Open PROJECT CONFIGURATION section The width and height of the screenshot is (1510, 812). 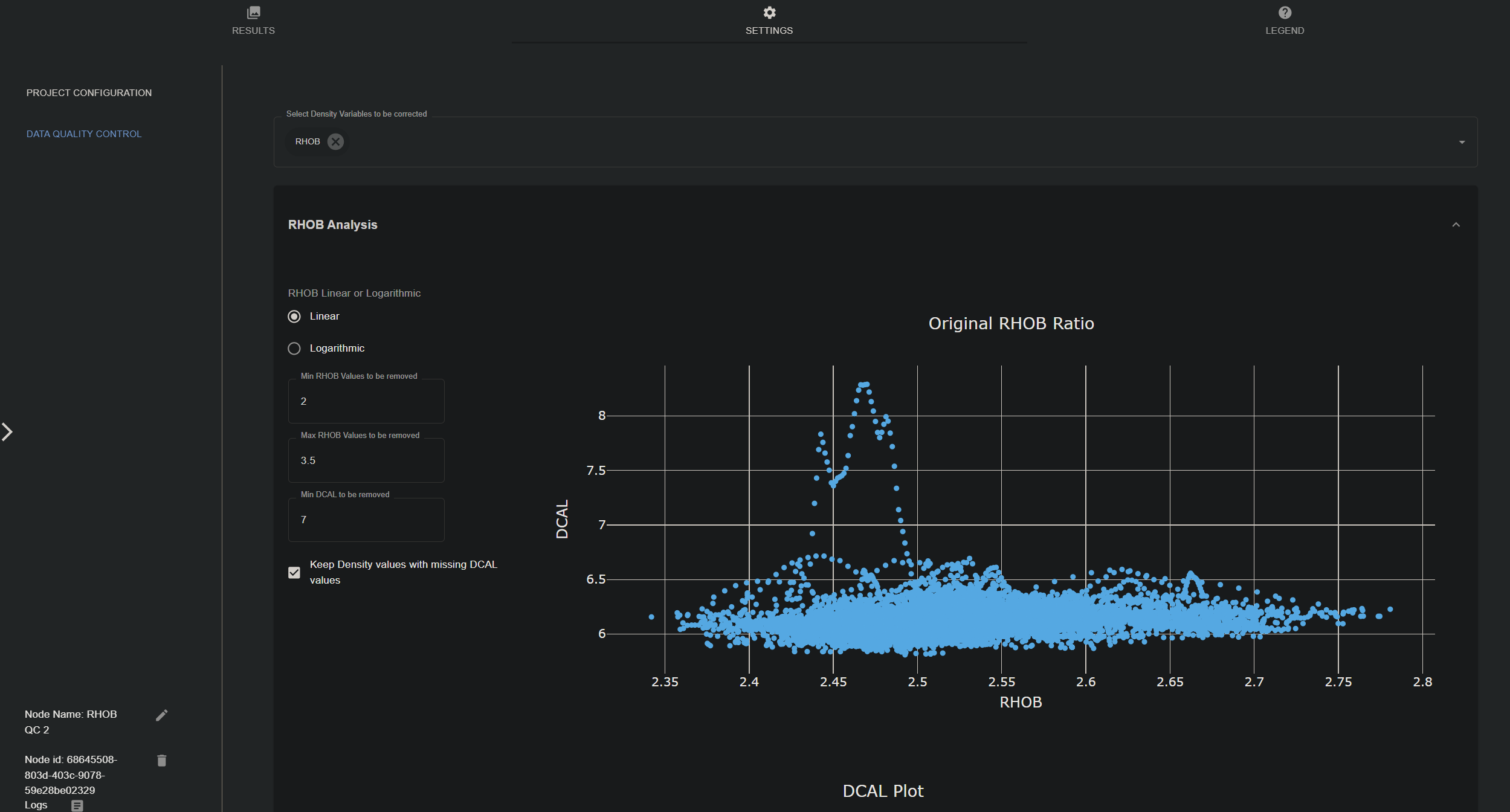(x=89, y=92)
